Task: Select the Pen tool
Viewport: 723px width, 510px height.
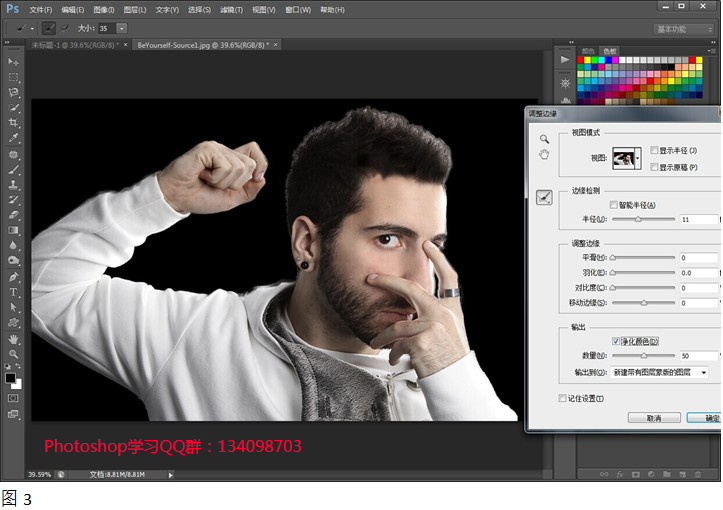Action: tap(13, 277)
